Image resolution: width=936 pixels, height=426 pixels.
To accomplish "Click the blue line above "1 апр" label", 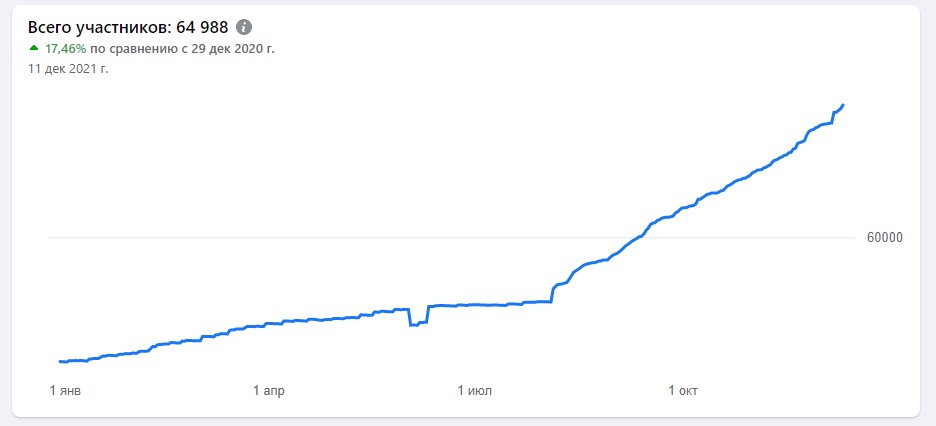I will pyautogui.click(x=269, y=323).
